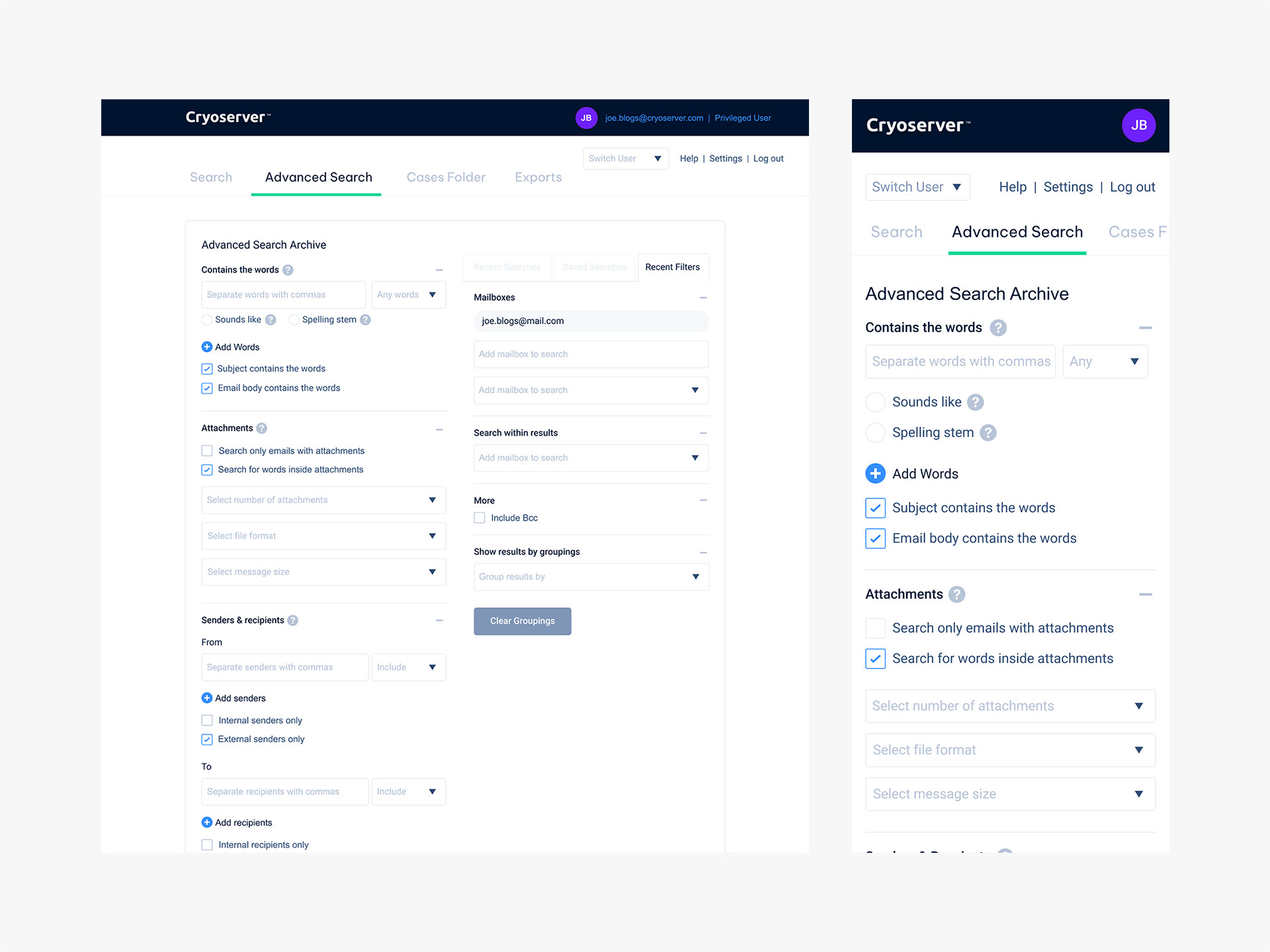Collapse the Mailboxes section
The width and height of the screenshot is (1270, 952).
(703, 298)
